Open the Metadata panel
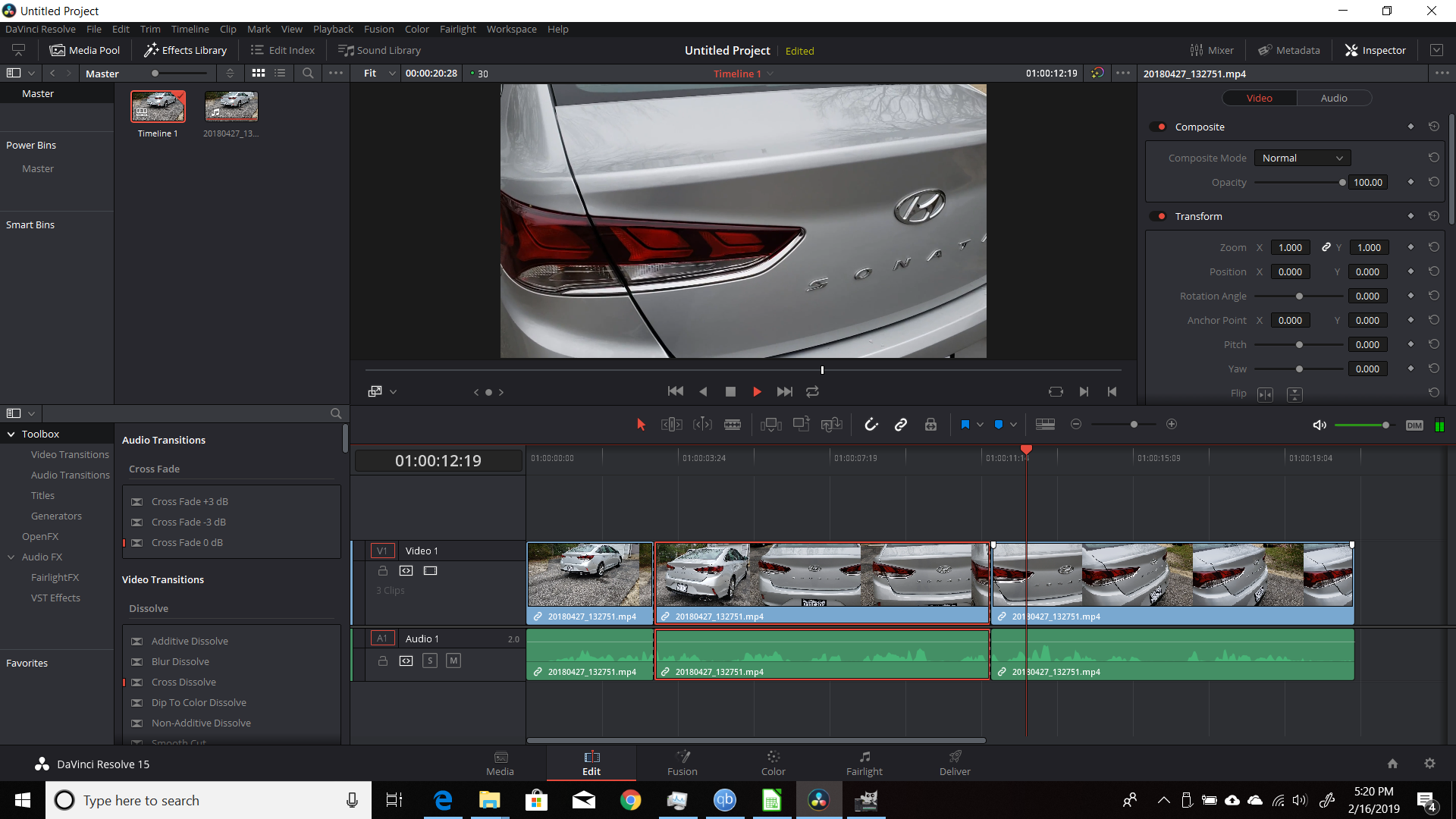The width and height of the screenshot is (1456, 819). click(1289, 50)
